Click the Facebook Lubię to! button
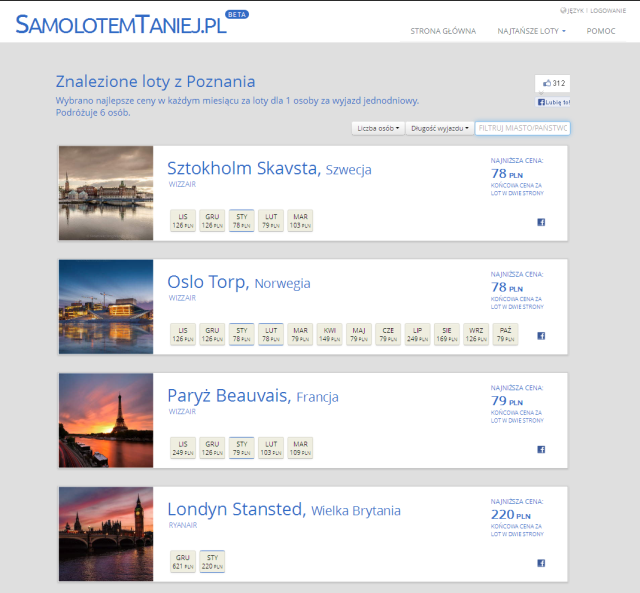640x593 pixels. (553, 102)
